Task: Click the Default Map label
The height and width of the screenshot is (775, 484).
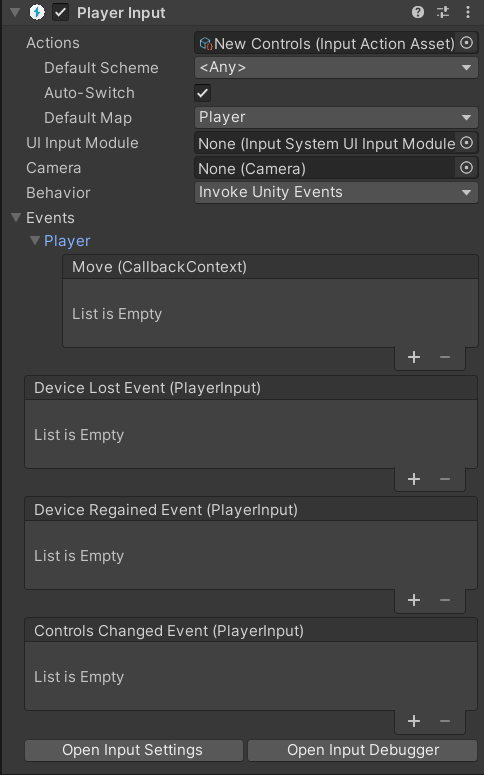Action: pos(88,118)
